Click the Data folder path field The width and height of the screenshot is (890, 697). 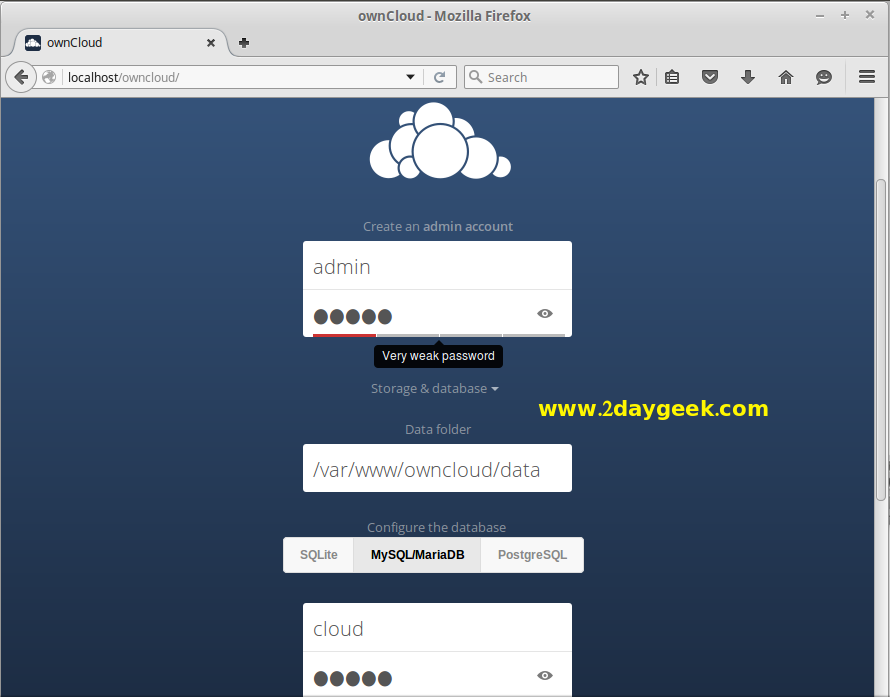[437, 468]
